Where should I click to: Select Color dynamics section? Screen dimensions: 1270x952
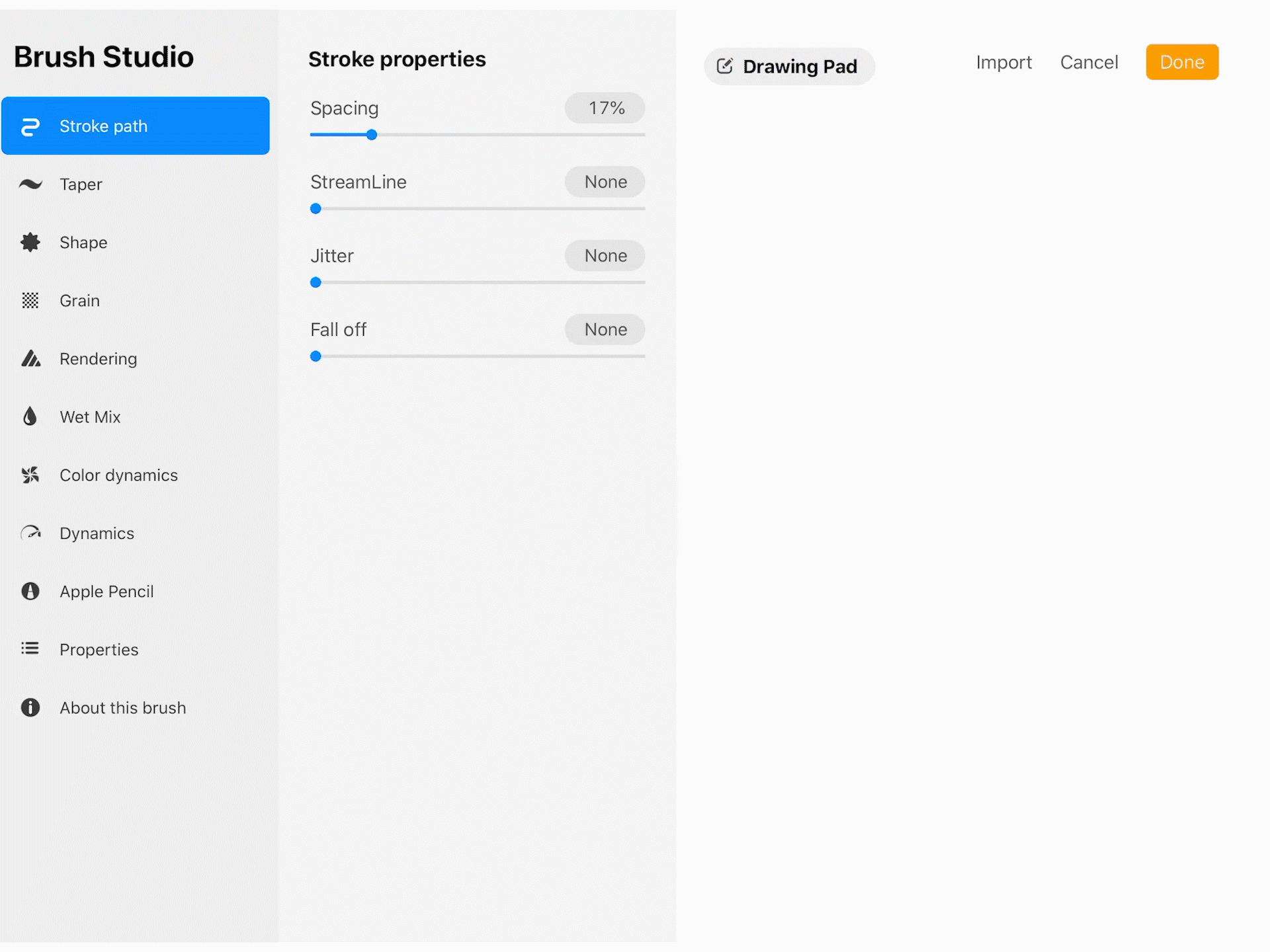pos(136,475)
